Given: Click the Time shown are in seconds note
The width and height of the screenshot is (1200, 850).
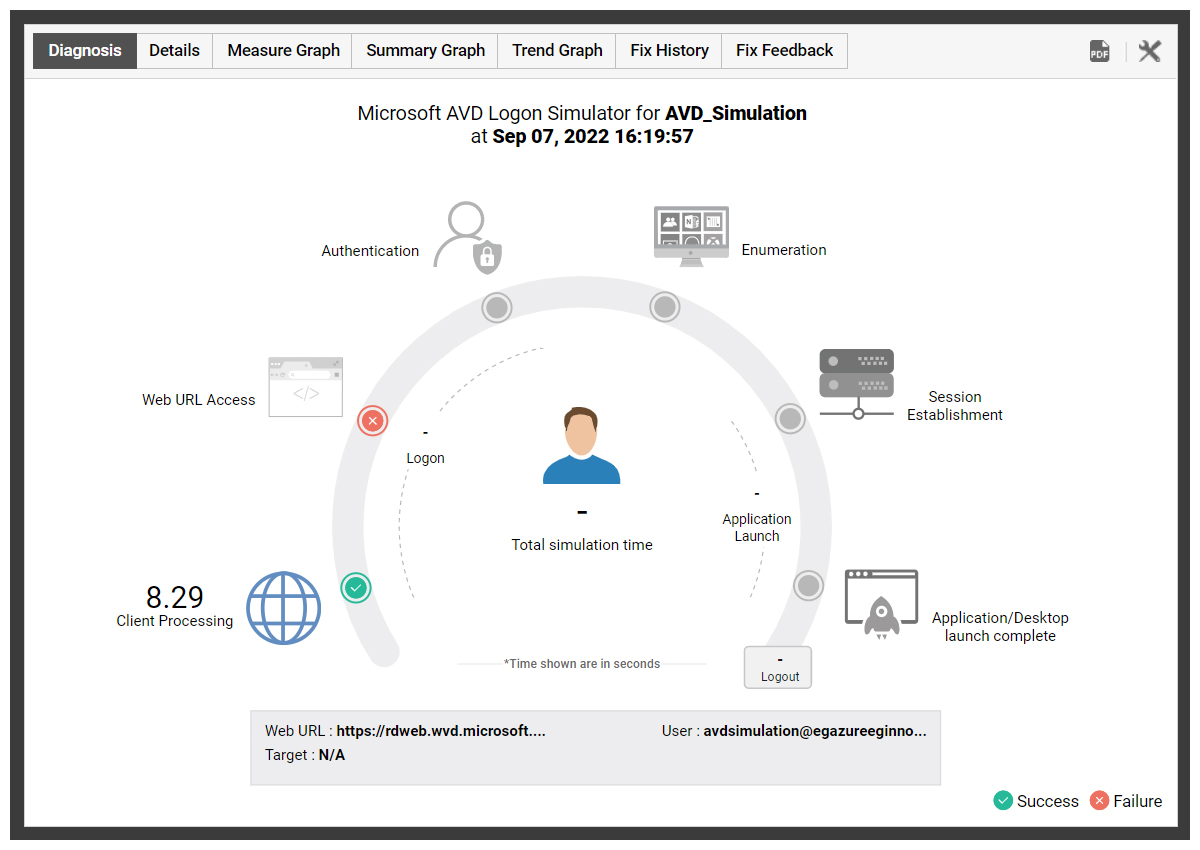Looking at the screenshot, I should point(582,664).
